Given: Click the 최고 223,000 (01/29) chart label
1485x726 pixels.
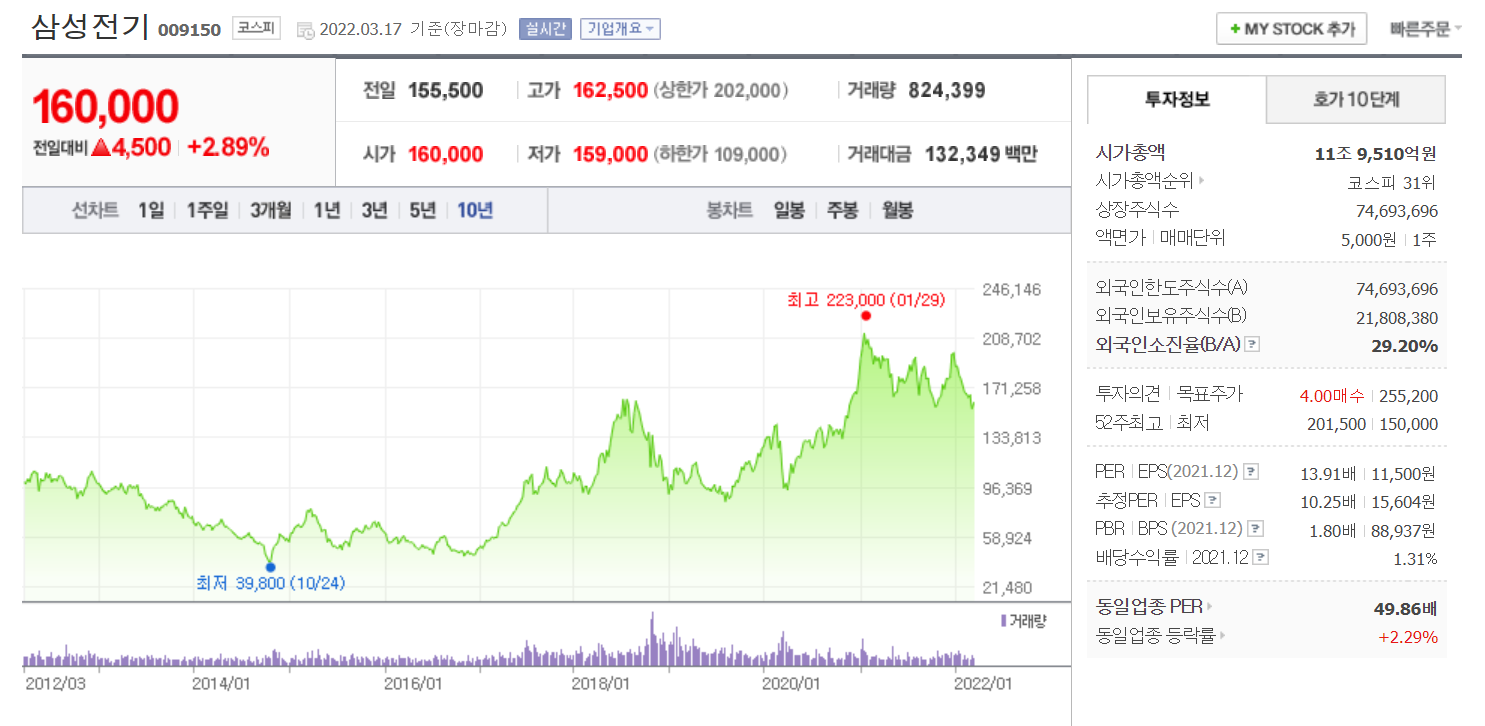Looking at the screenshot, I should coord(866,299).
